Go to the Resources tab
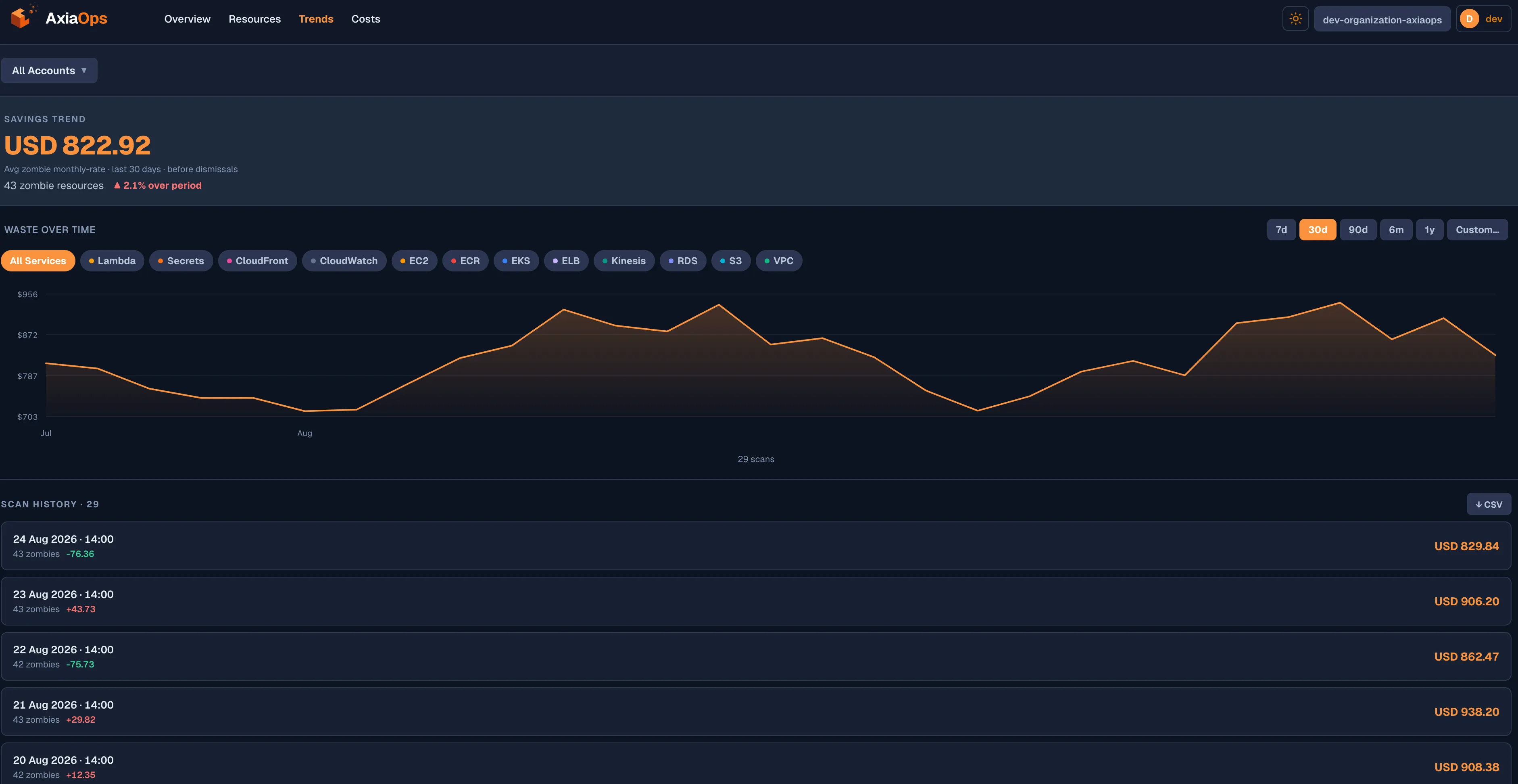This screenshot has width=1518, height=784. click(x=254, y=19)
